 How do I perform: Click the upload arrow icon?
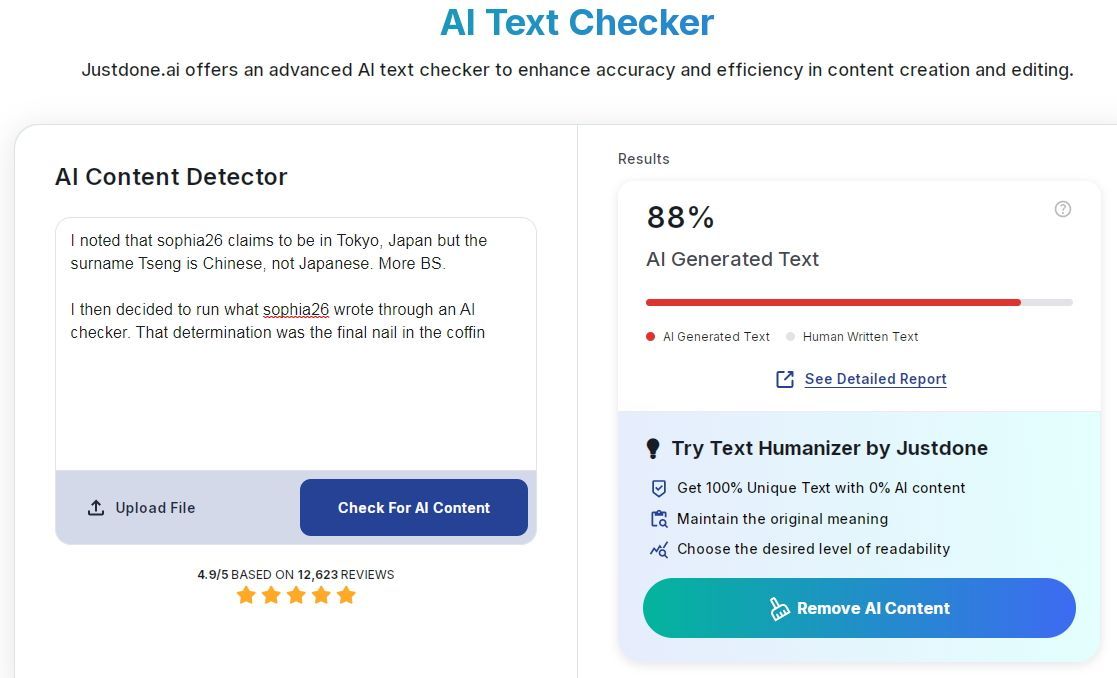click(x=96, y=508)
